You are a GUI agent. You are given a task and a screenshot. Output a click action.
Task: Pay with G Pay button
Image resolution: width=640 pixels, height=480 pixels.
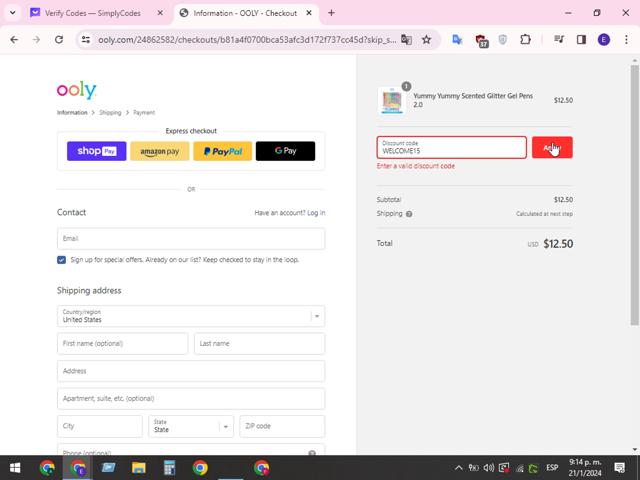click(285, 151)
